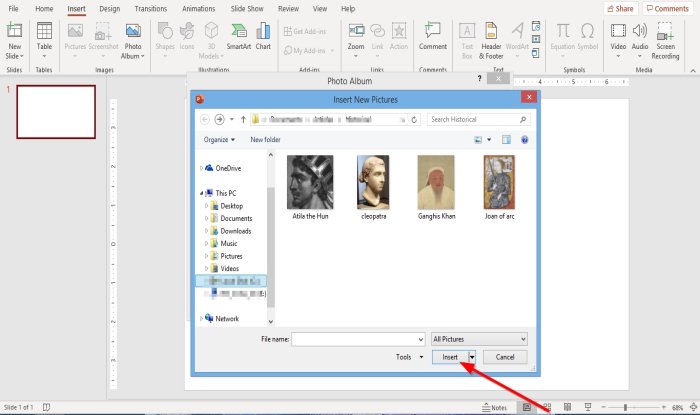Switch to the Review tab
This screenshot has width=700, height=415.
coord(288,8)
